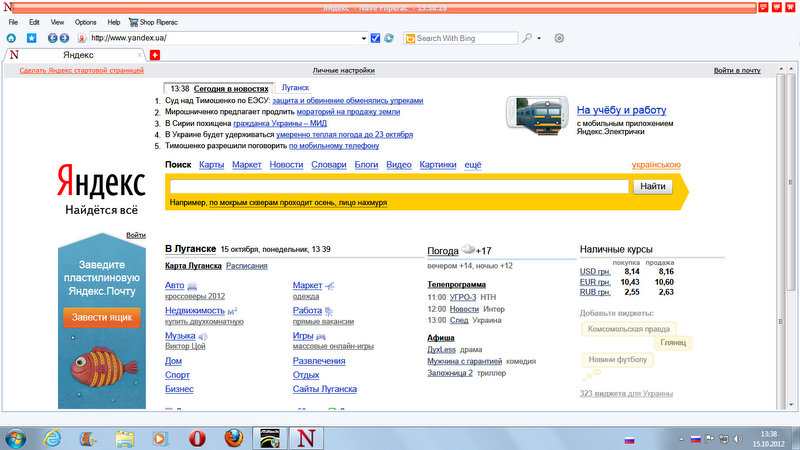Image resolution: width=800 pixels, height=450 pixels.
Task: Click the gamepad icon next to Игры
Action: coord(320,337)
